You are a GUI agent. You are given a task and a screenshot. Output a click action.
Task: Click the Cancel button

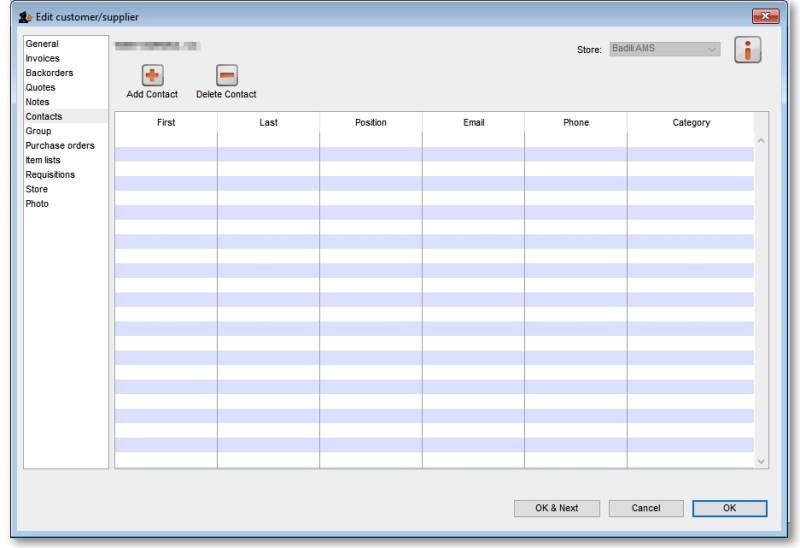[646, 508]
